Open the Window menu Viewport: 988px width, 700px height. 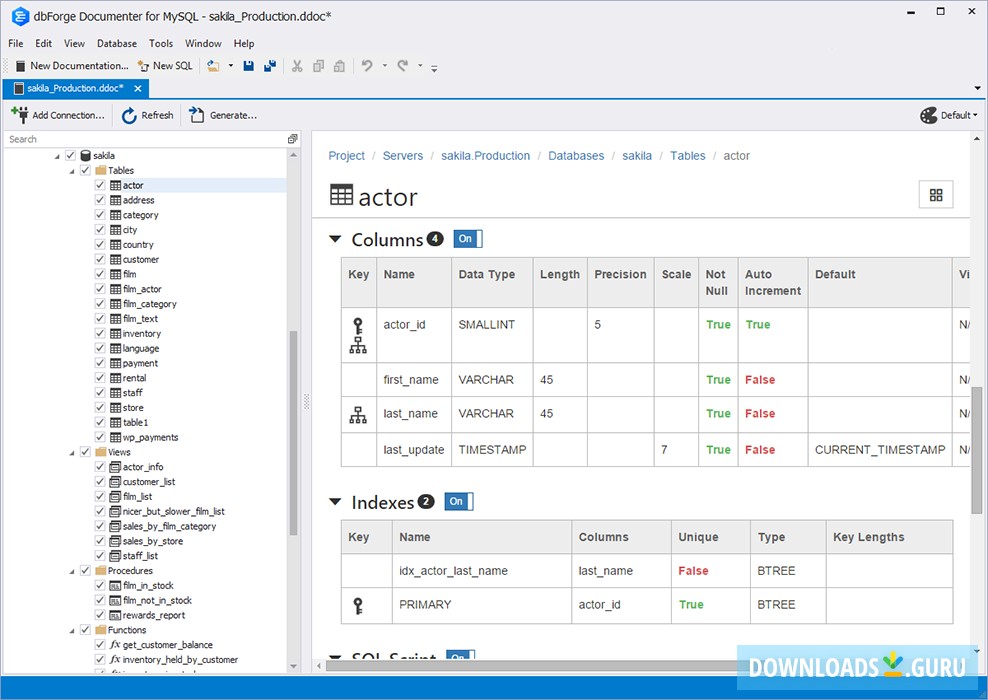tap(203, 43)
